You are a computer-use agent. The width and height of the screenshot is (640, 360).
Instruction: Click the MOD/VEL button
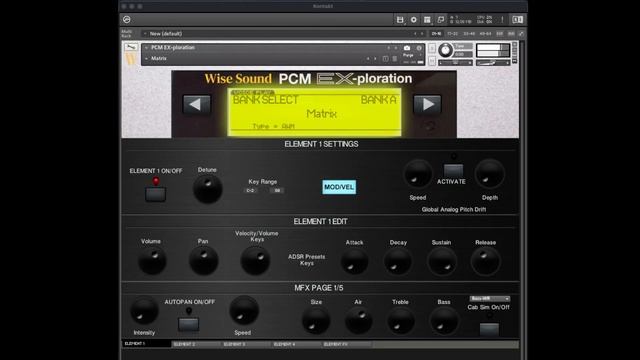(x=339, y=187)
